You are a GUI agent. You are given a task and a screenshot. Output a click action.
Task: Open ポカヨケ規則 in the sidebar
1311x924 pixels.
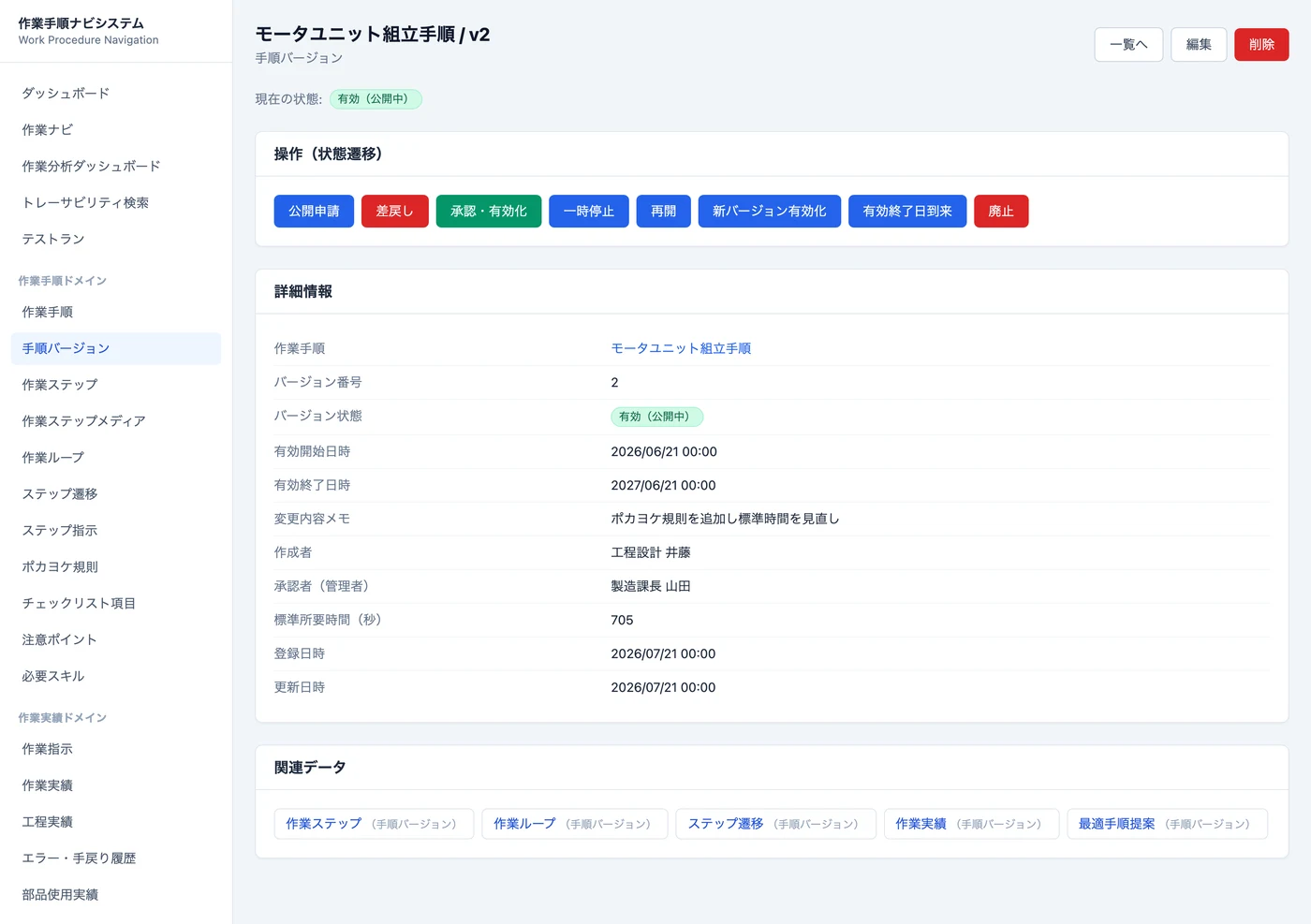(x=116, y=567)
